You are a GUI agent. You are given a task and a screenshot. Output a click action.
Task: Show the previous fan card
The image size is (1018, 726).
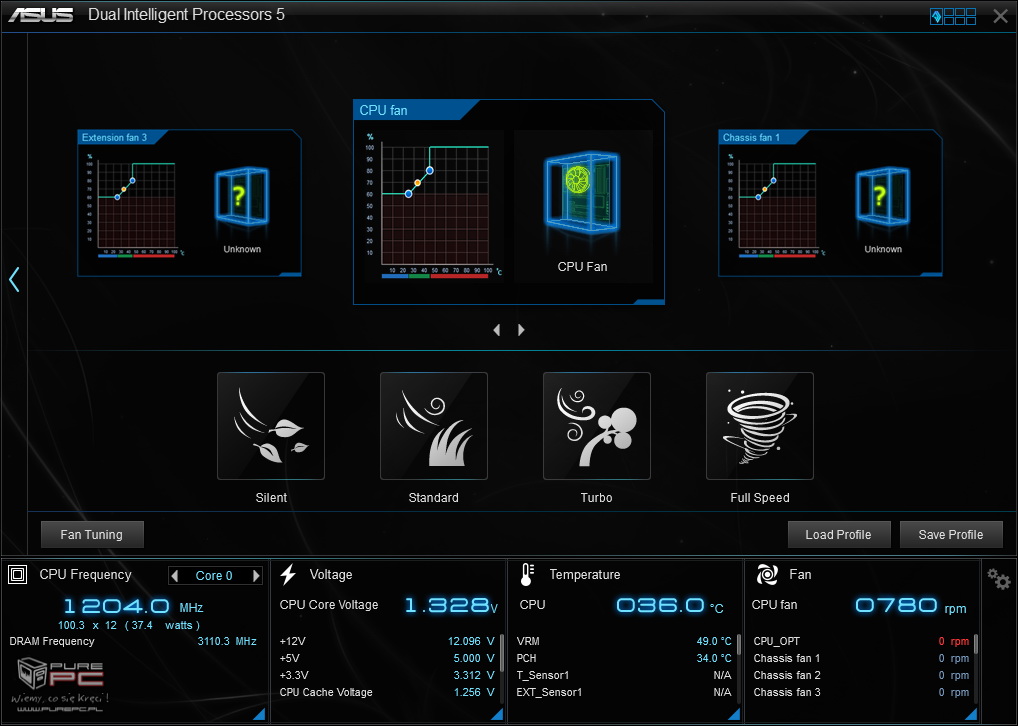coord(497,330)
